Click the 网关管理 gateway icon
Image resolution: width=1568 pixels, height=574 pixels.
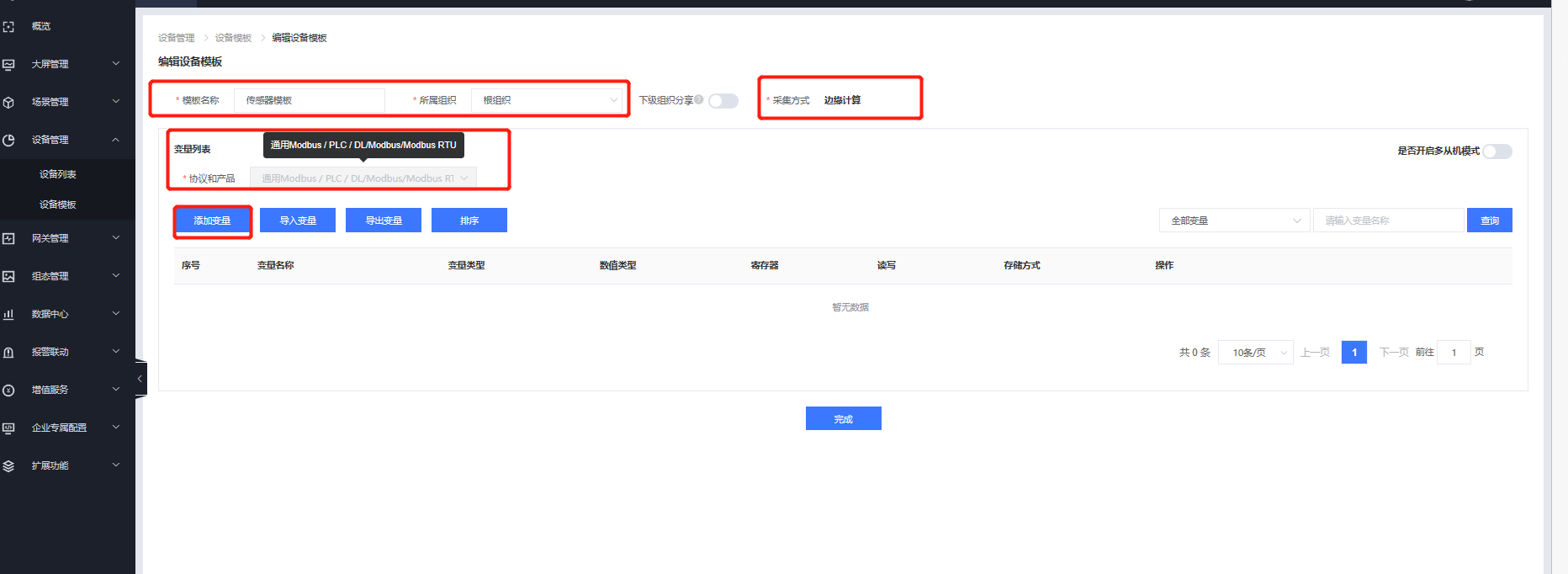click(x=8, y=239)
